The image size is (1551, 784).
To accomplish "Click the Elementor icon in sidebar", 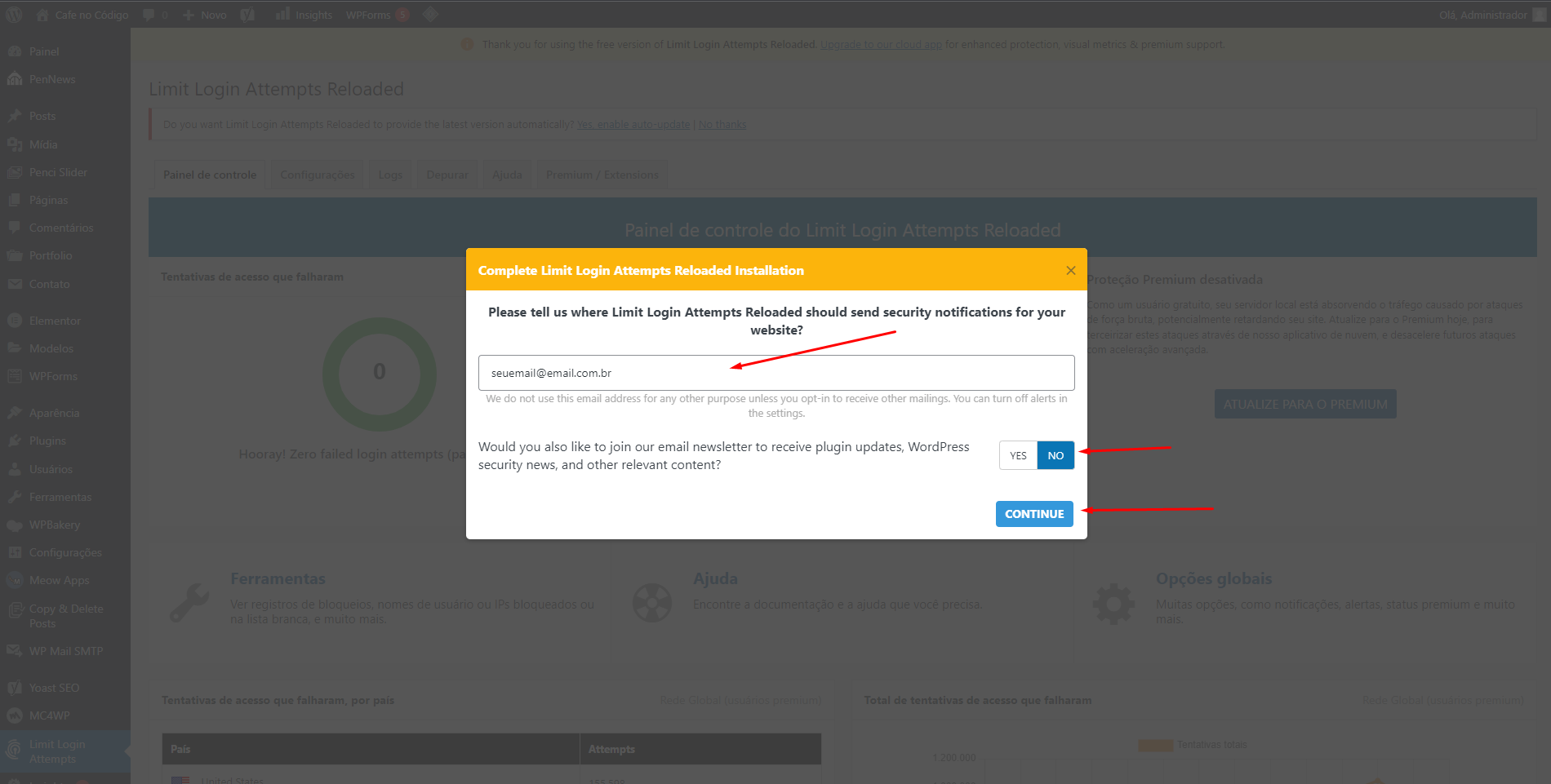I will 15,321.
